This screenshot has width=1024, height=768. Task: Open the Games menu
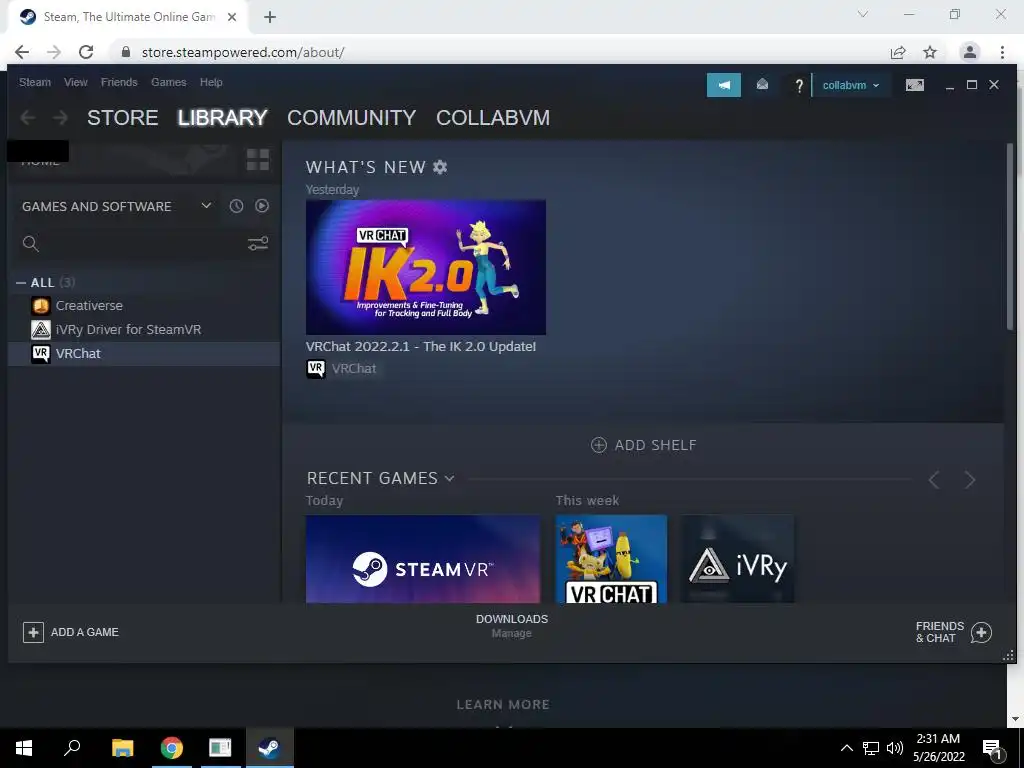click(168, 82)
